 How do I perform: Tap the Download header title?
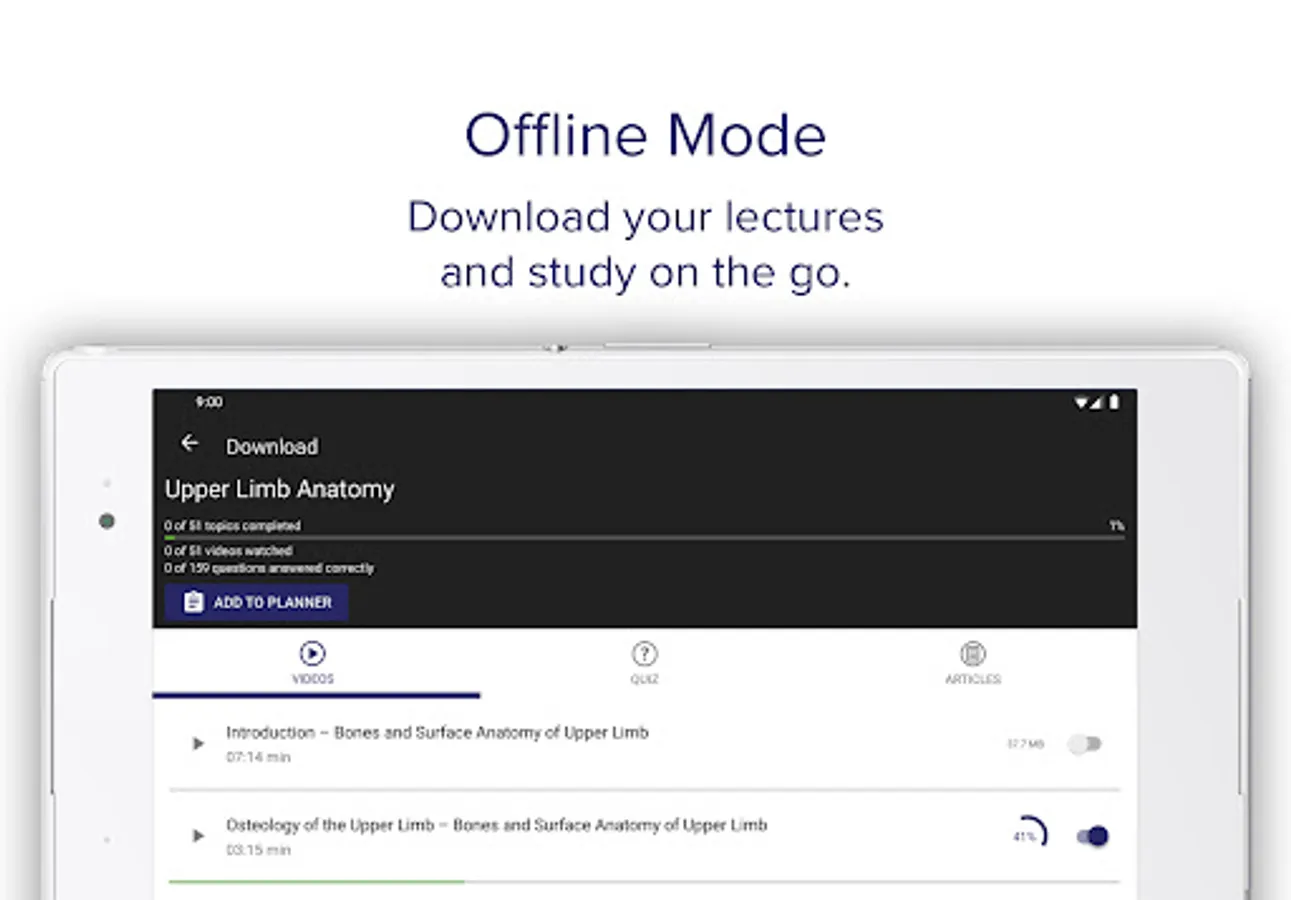coord(272,447)
